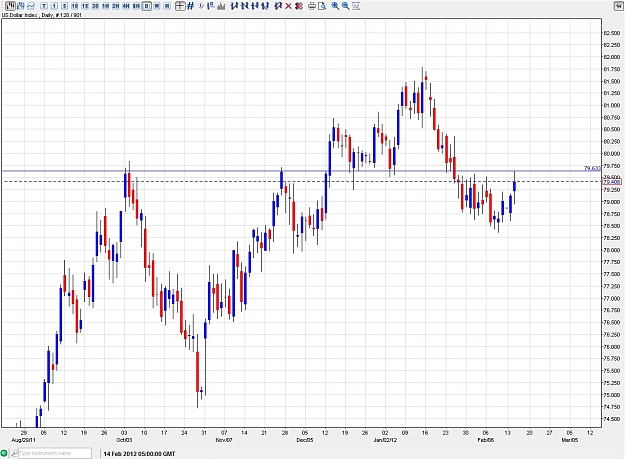Click the 78.000 label on the price axis
625x459 pixels.
(612, 250)
